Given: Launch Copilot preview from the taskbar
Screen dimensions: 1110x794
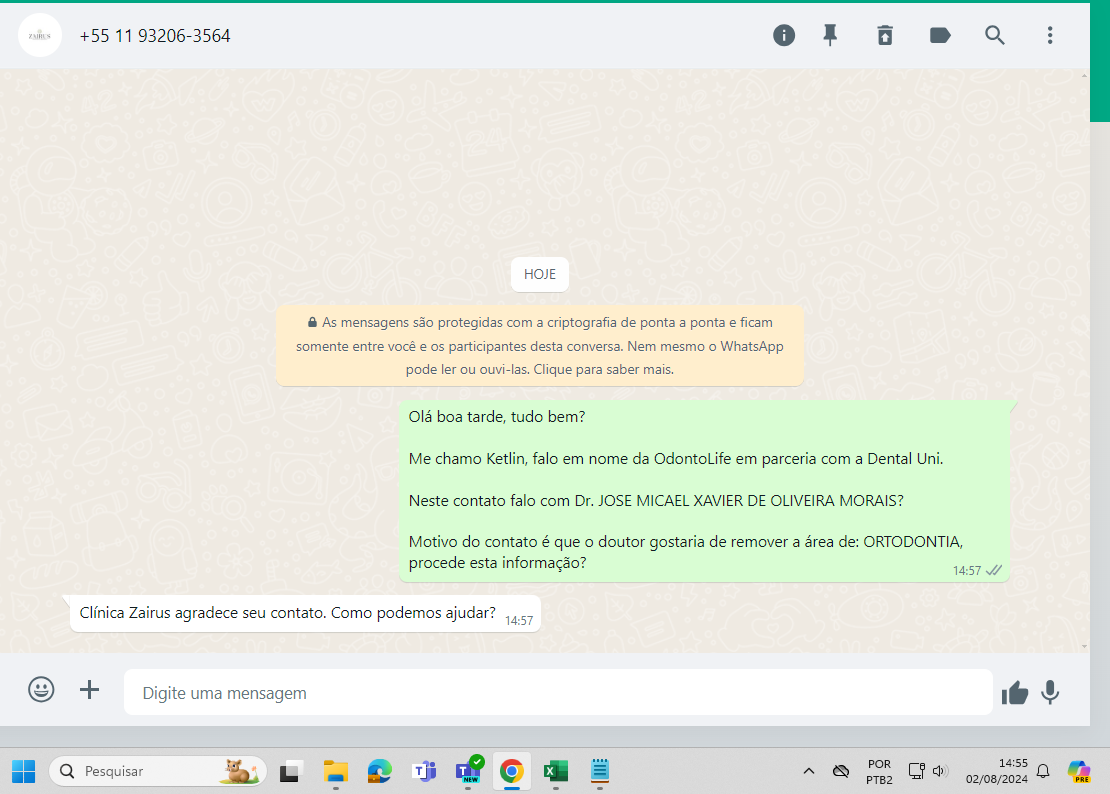Looking at the screenshot, I should pyautogui.click(x=1080, y=771).
